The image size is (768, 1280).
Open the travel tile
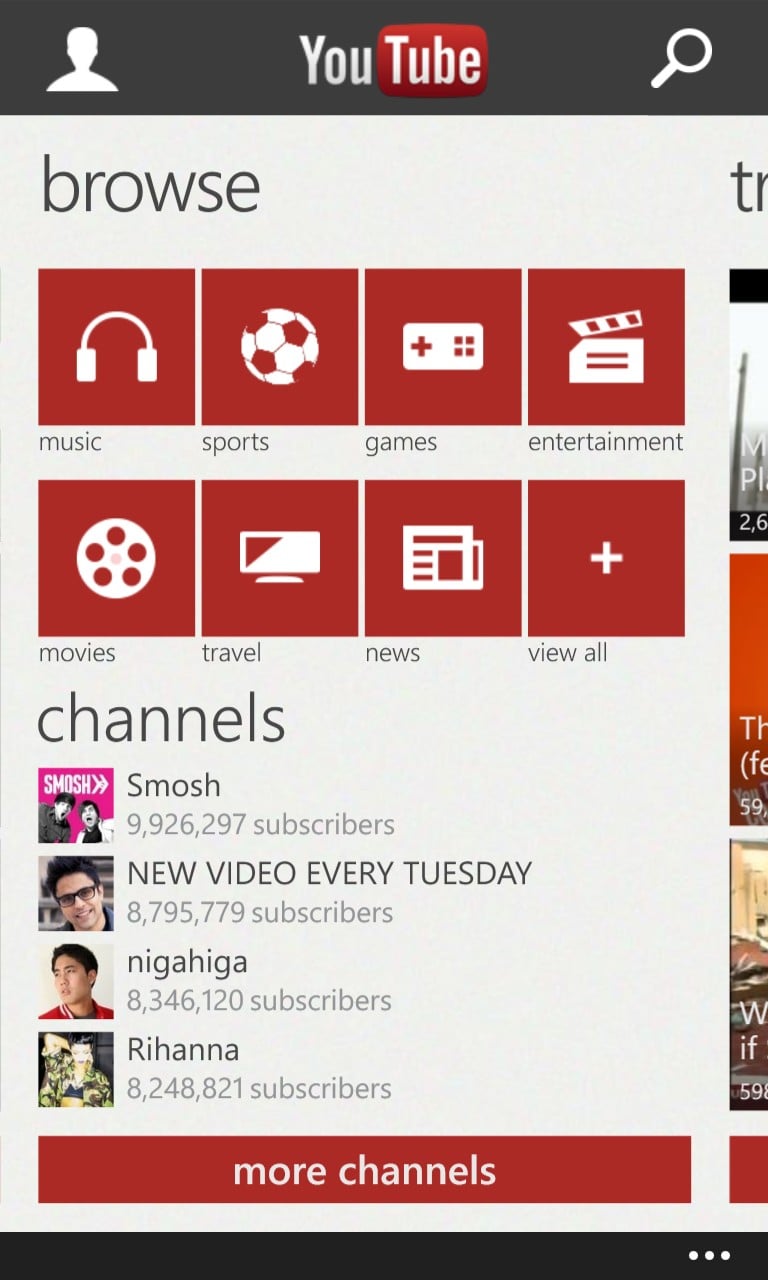pyautogui.click(x=280, y=558)
